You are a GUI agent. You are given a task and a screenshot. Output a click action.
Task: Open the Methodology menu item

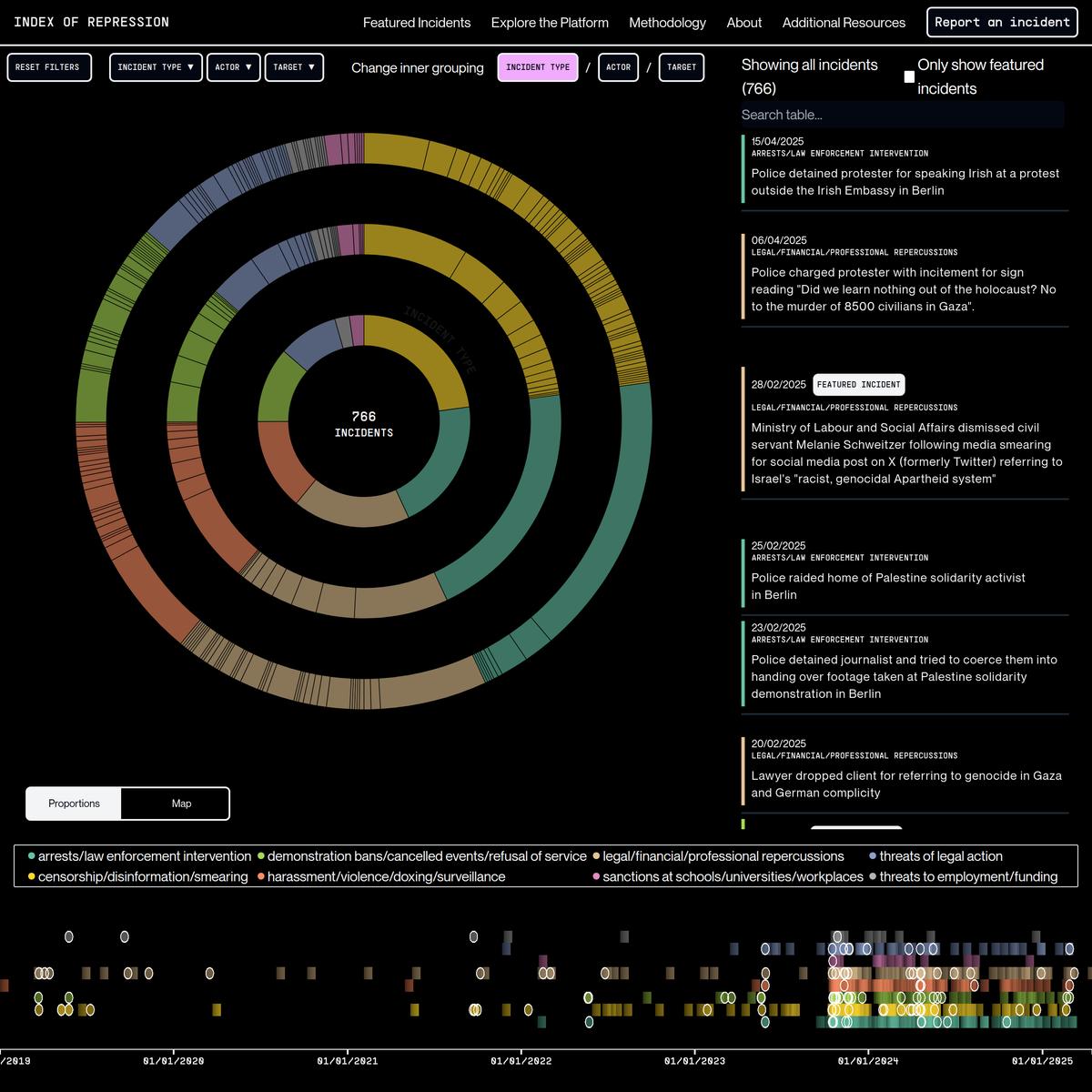(667, 23)
